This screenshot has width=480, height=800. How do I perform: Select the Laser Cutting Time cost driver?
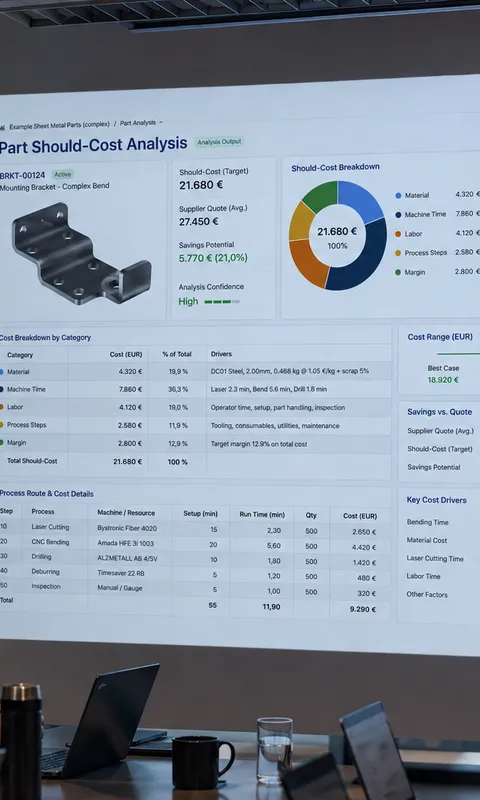coord(435,558)
